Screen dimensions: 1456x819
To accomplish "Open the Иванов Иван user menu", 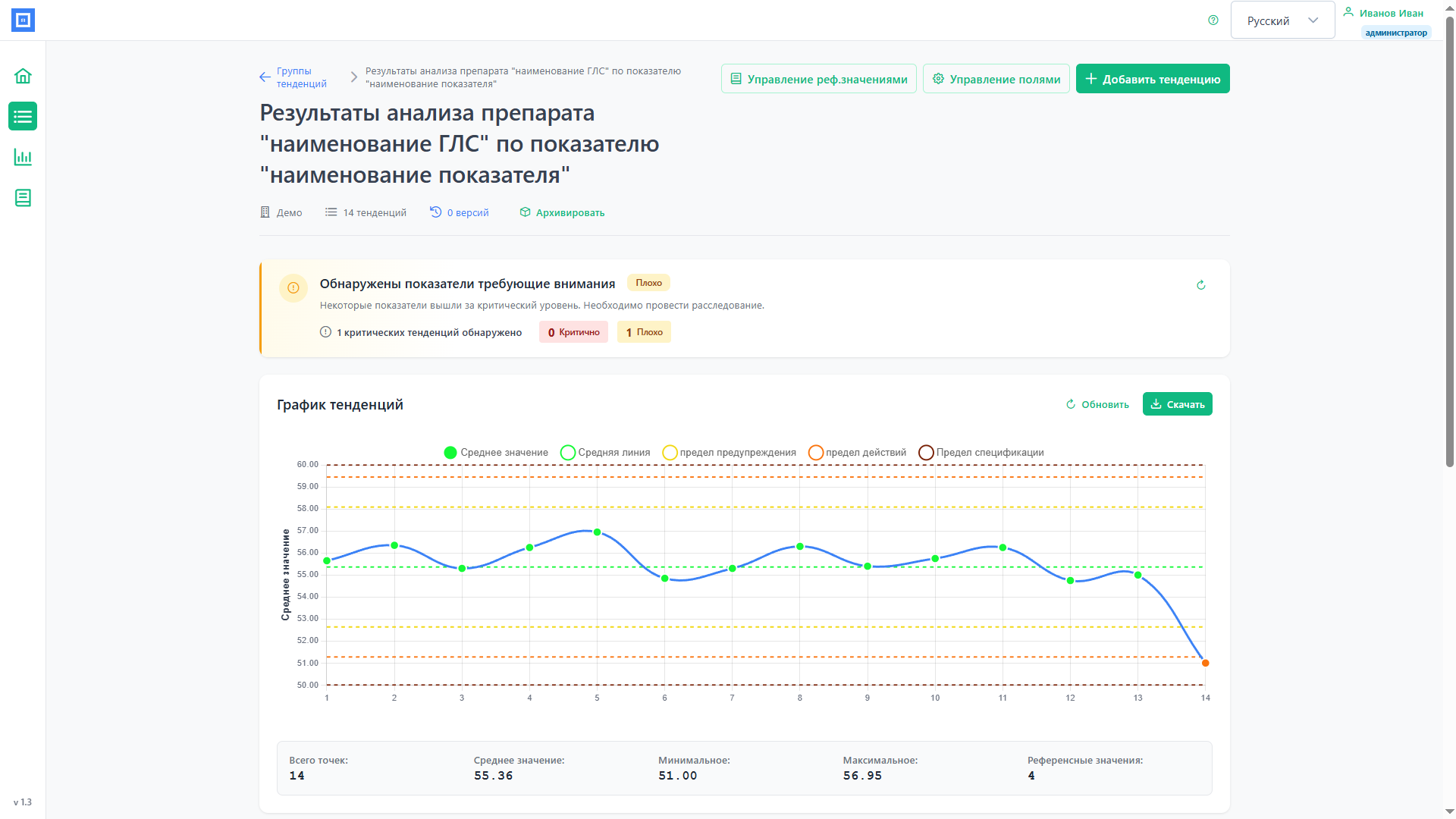I will coord(1390,14).
